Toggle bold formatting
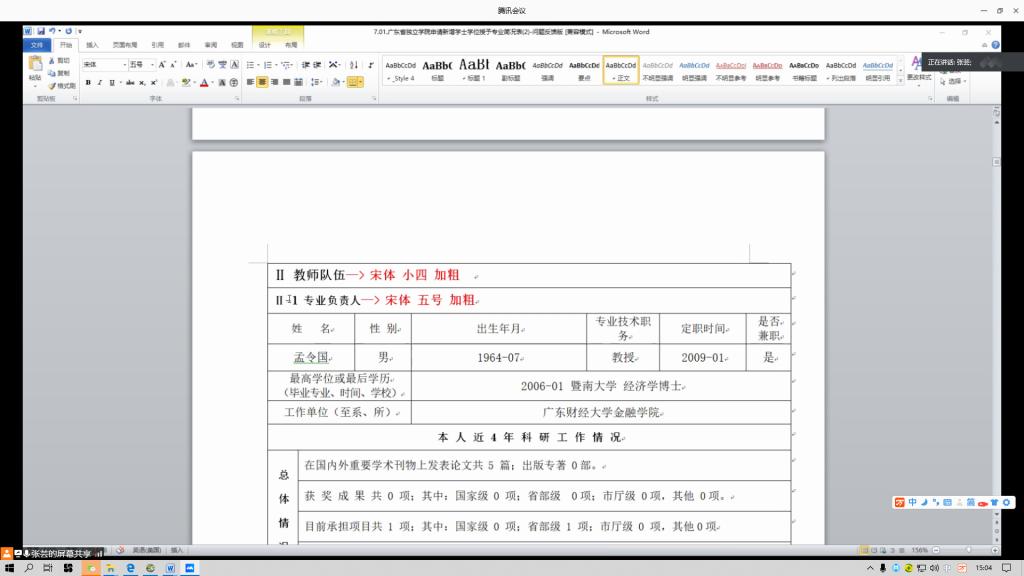 pos(88,83)
